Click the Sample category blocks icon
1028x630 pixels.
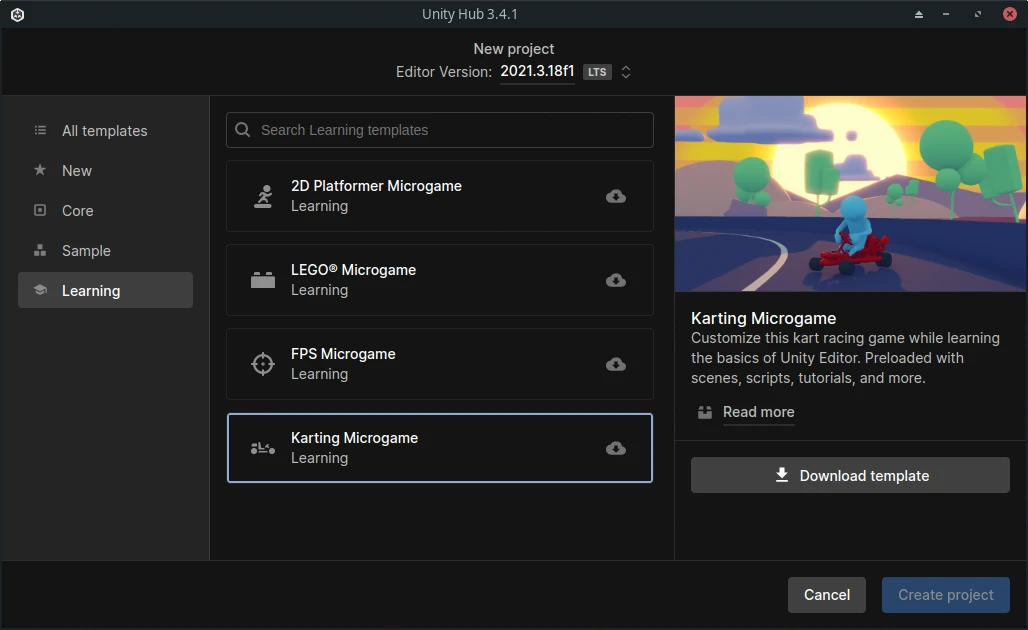(40, 250)
